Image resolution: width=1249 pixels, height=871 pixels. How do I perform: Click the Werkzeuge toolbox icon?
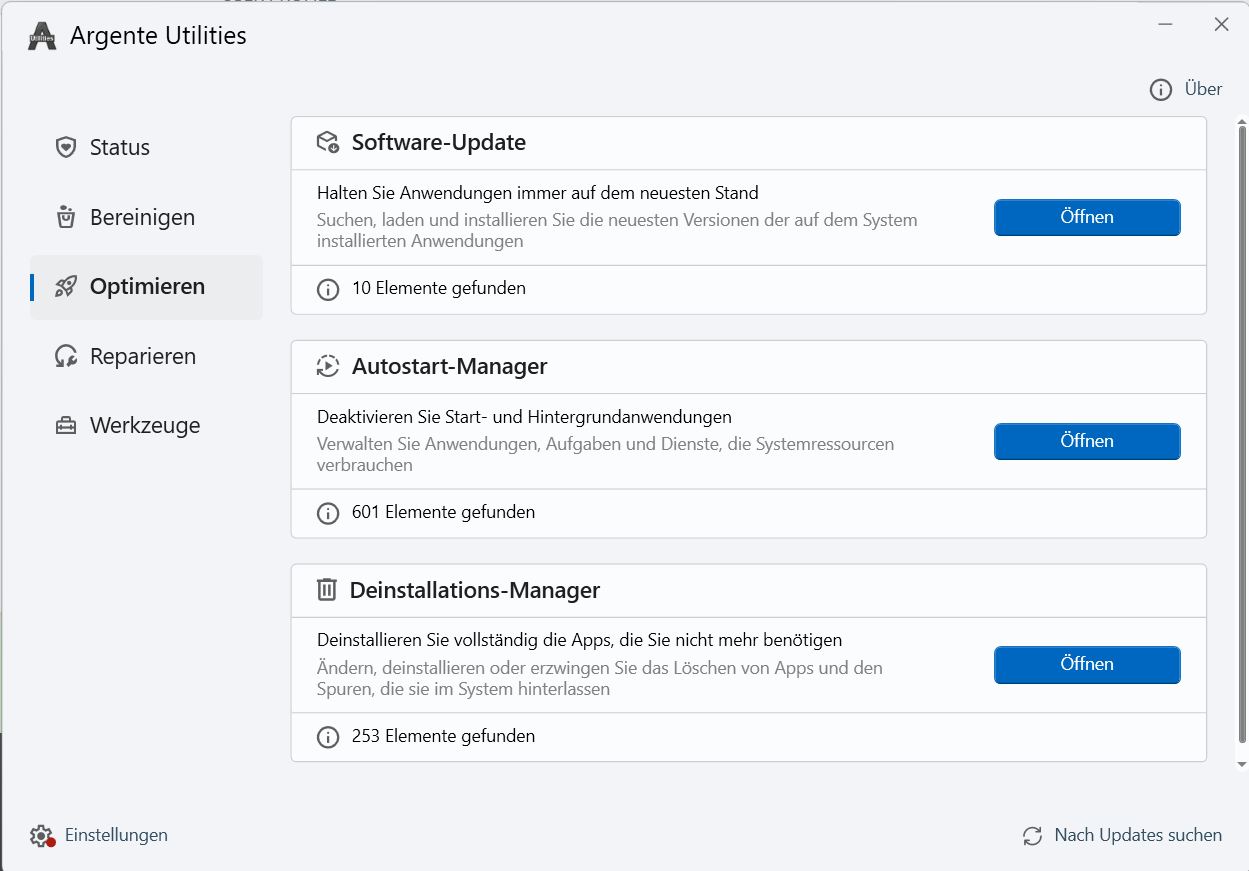[x=66, y=426]
